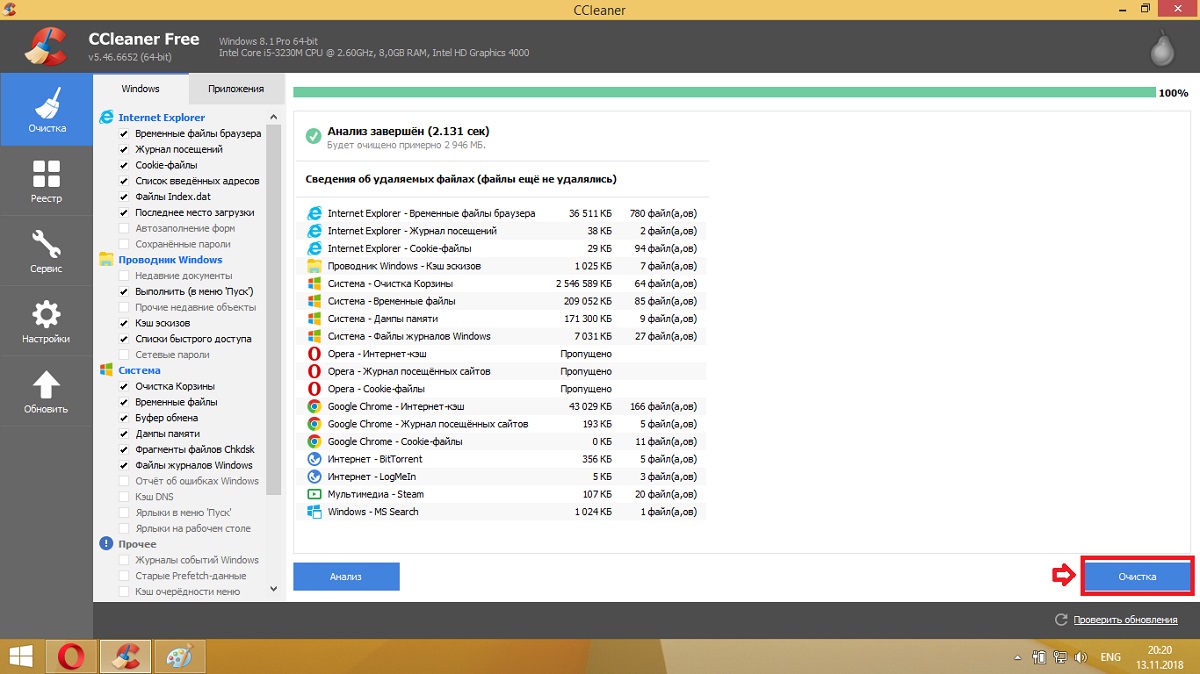
Task: Click the volume icon in system tray
Action: (x=1079, y=657)
